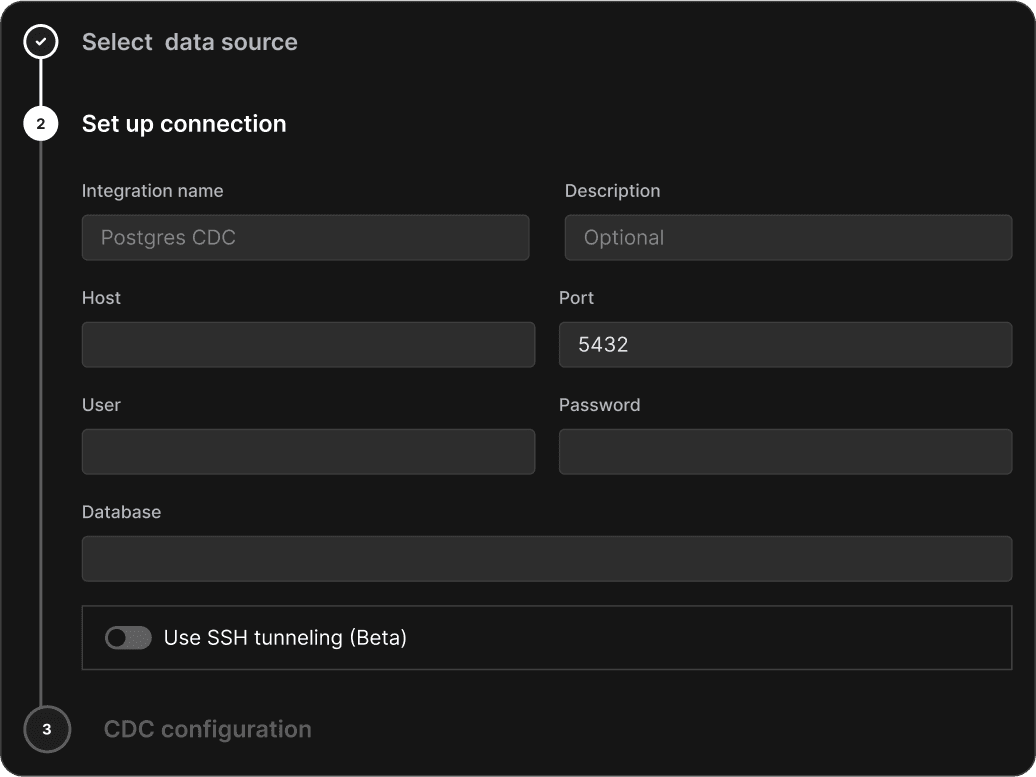Screen dimensions: 1036x777
Task: Expand the Select data source step
Action: coord(189,42)
